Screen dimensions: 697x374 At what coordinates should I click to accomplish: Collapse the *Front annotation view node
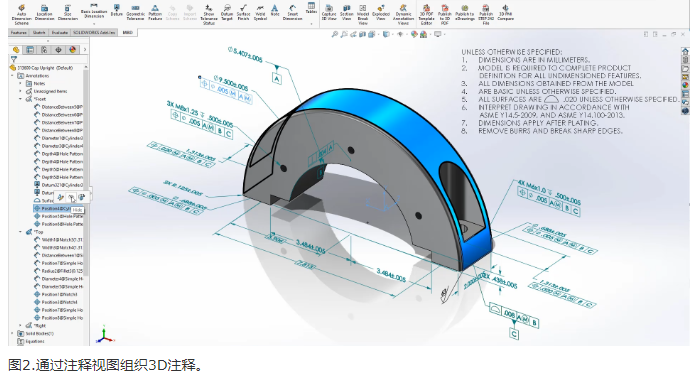coord(20,99)
